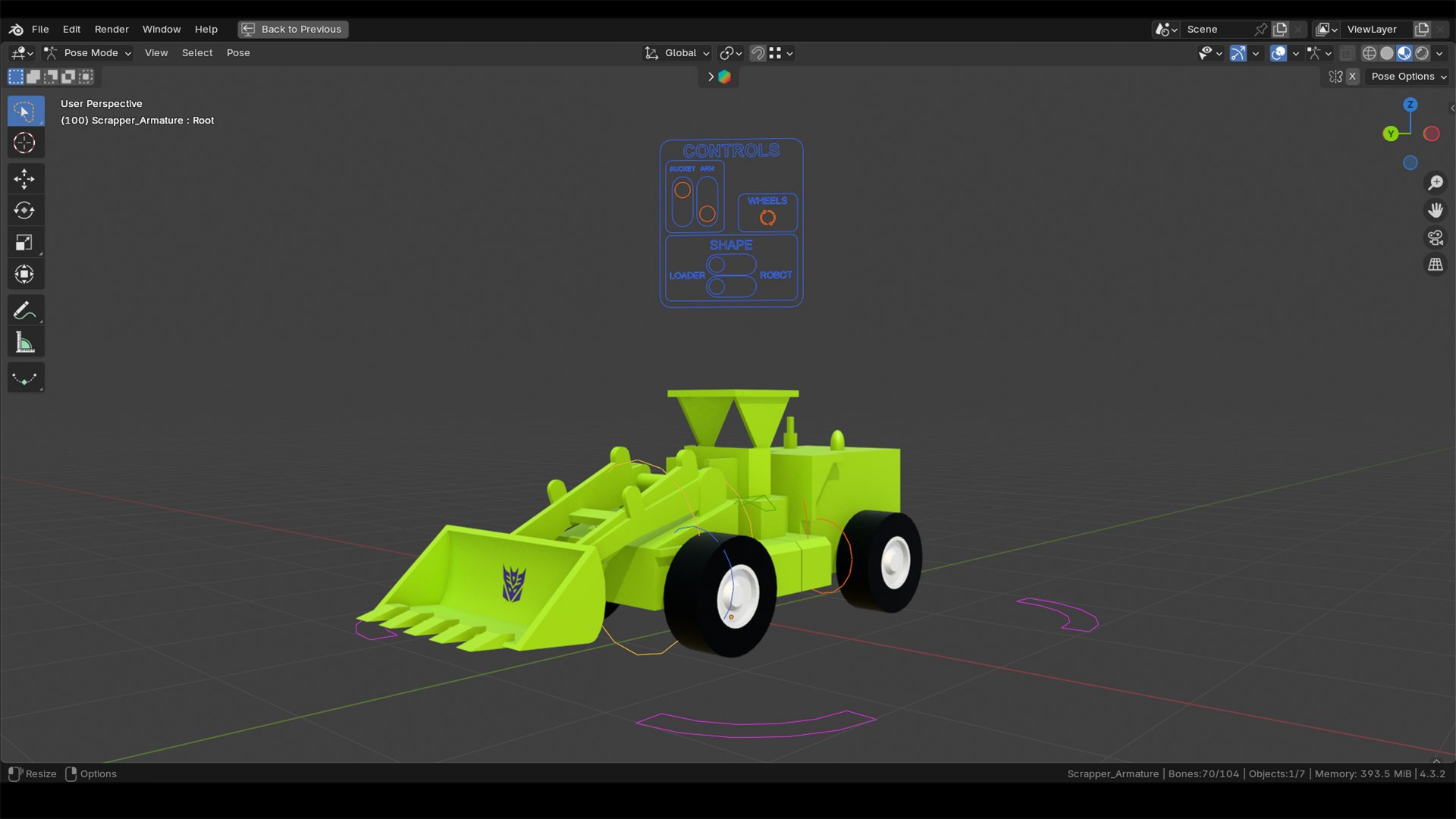
Task: Select the Cursor tool
Action: click(x=25, y=143)
